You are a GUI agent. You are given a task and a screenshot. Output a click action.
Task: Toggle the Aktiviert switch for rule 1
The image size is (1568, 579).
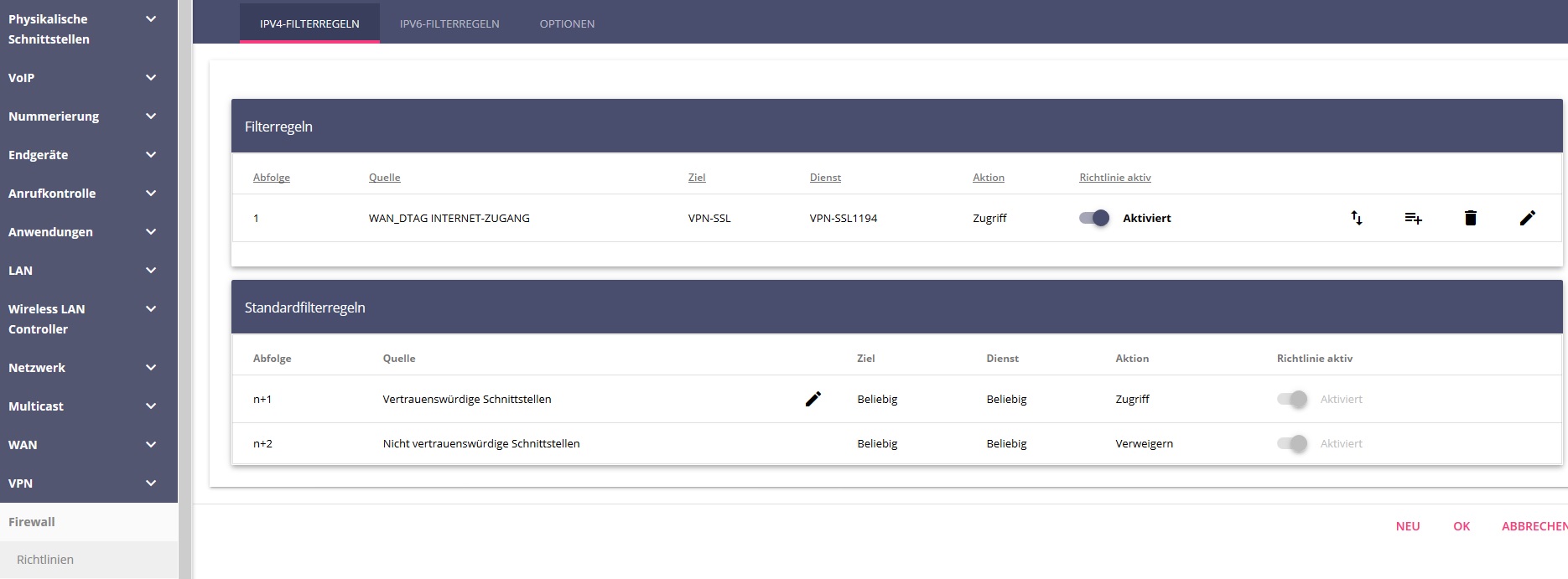[1094, 218]
